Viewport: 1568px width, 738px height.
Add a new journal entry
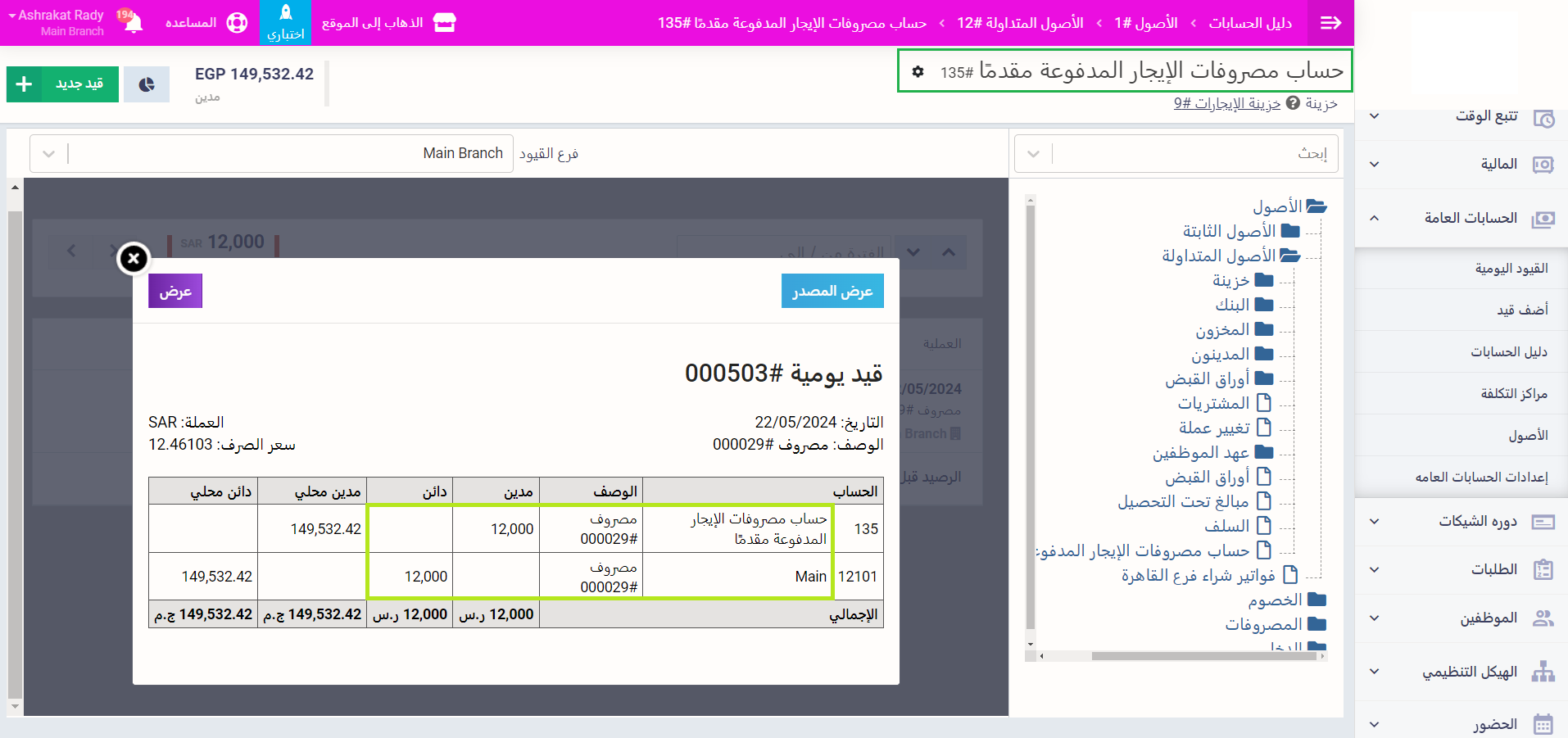[63, 84]
